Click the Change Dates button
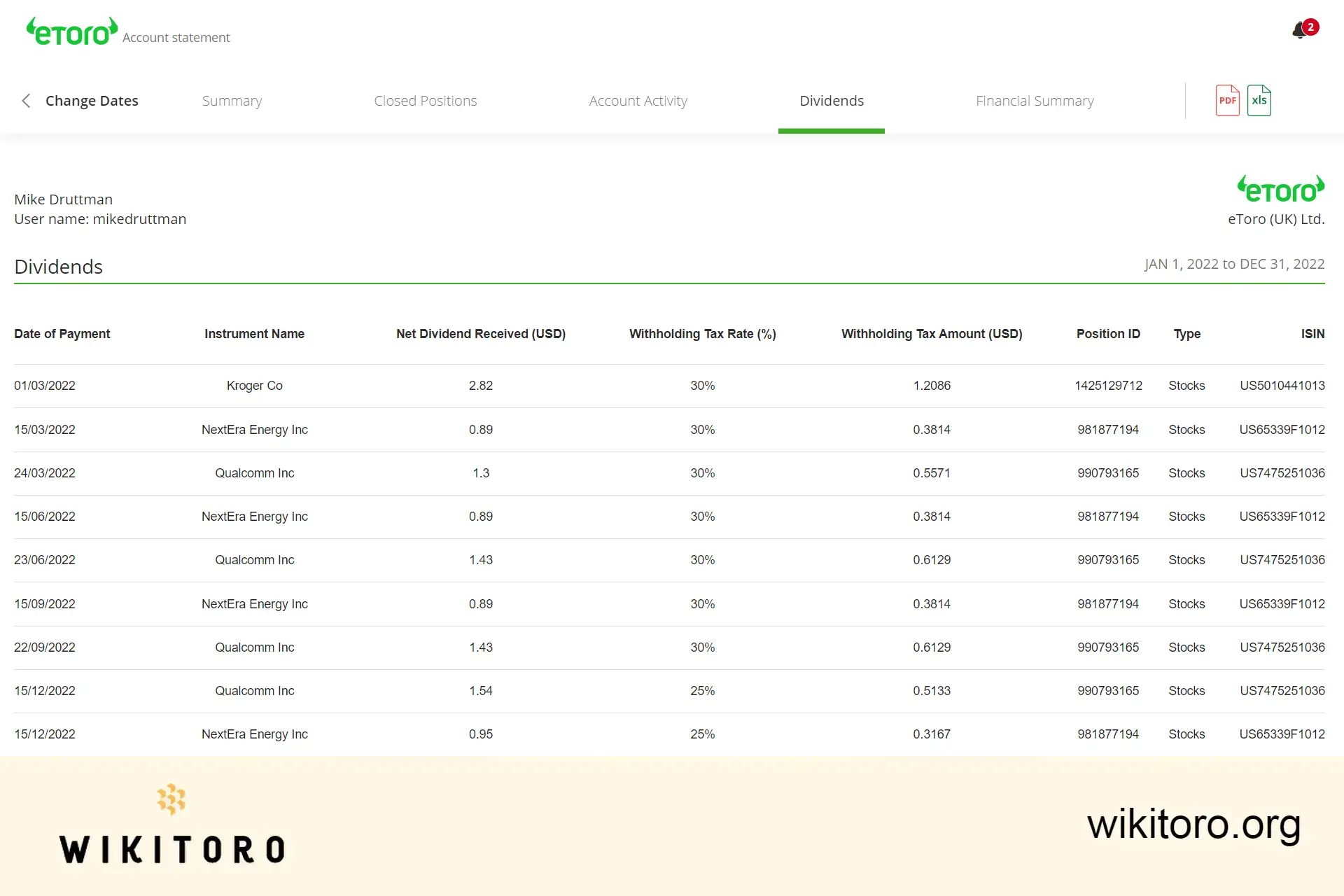 pos(92,100)
